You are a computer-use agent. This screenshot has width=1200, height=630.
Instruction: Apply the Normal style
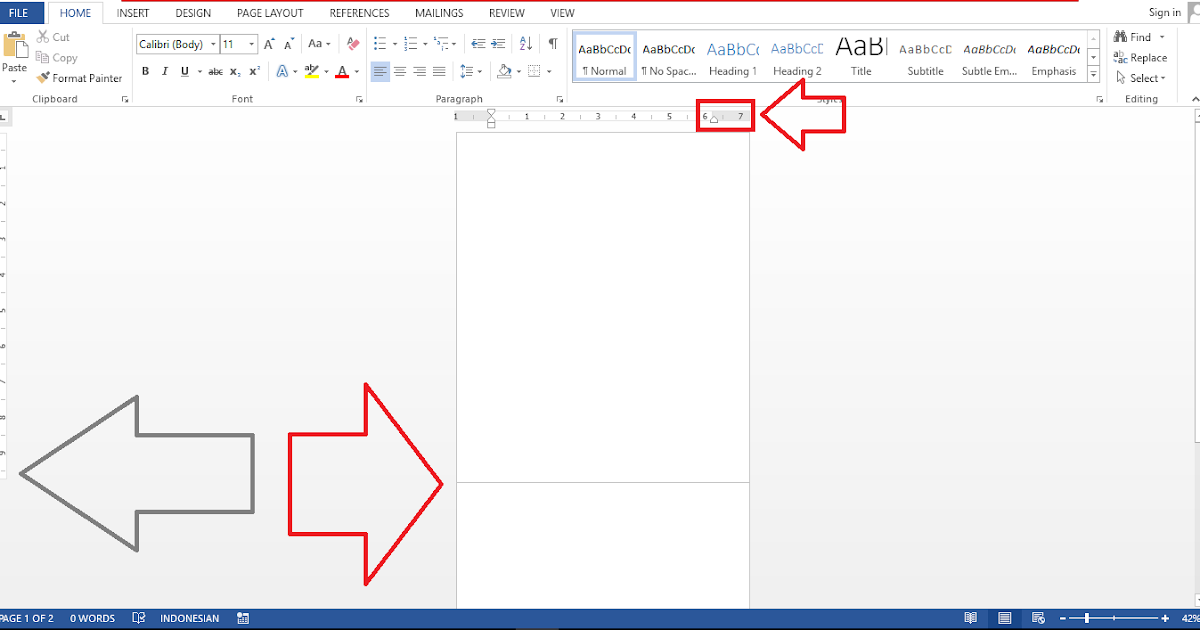(604, 57)
